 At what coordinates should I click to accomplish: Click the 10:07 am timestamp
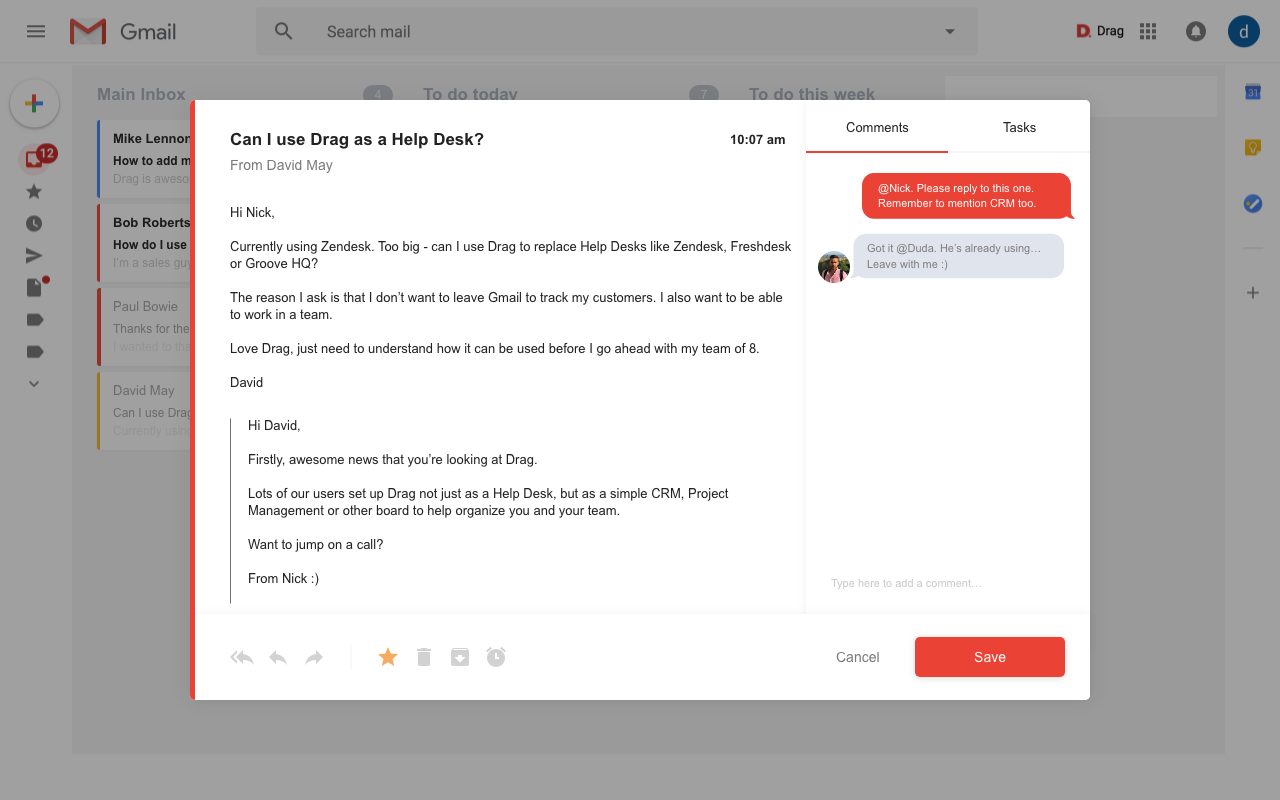pyautogui.click(x=758, y=139)
